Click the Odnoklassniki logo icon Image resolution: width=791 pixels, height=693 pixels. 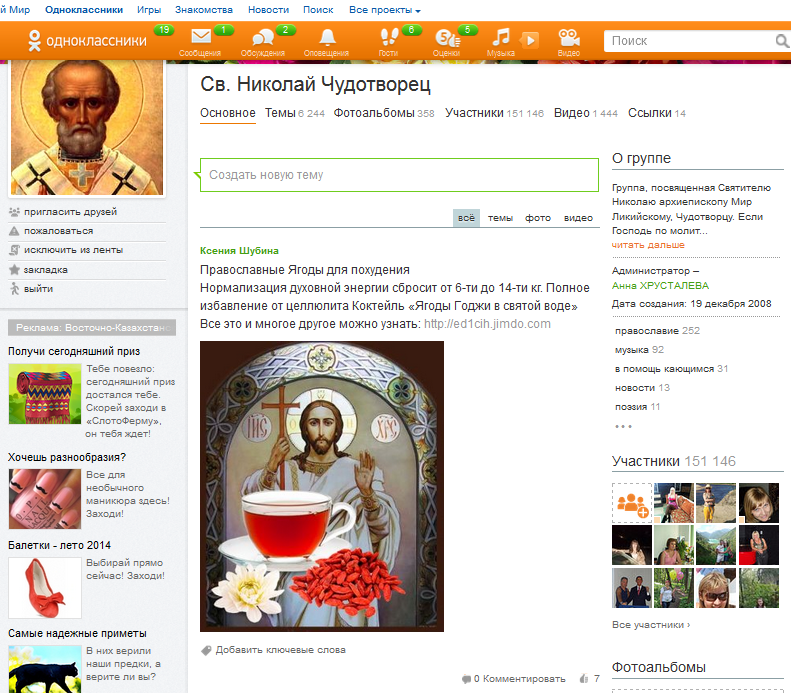tap(34, 40)
